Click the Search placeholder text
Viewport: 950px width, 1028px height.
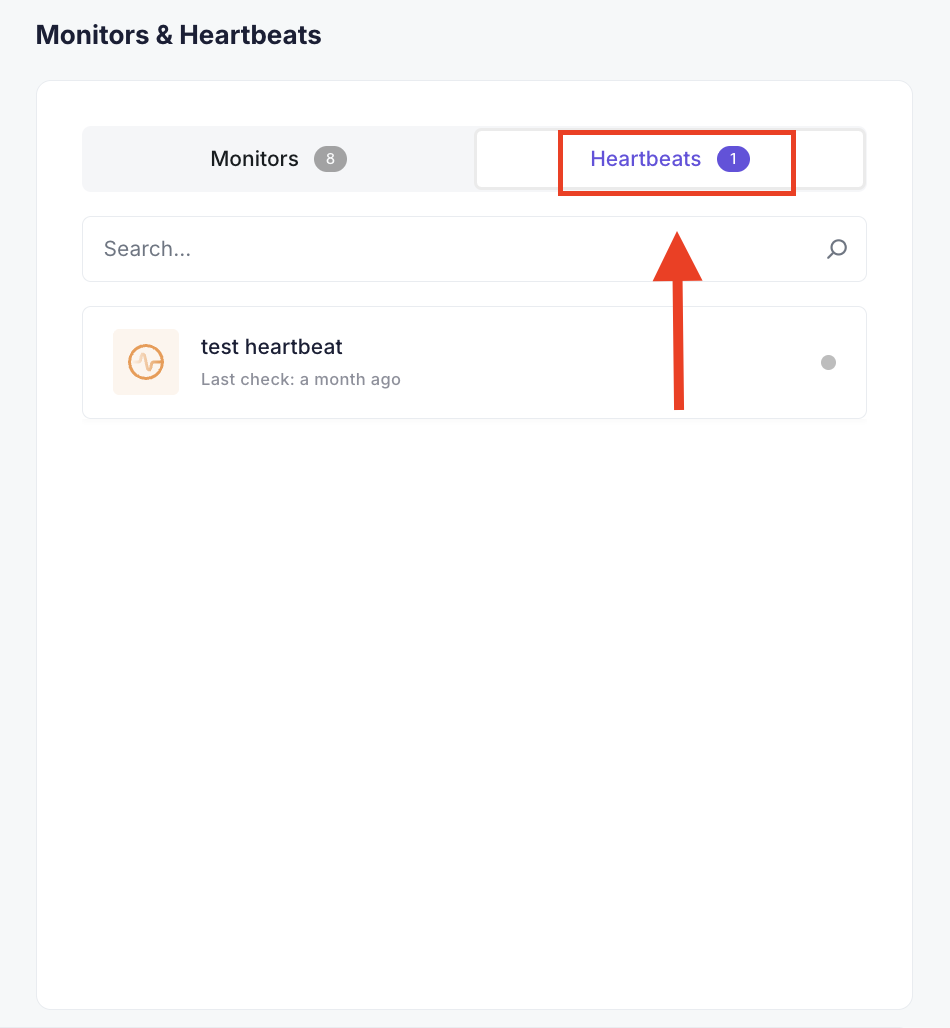(147, 249)
